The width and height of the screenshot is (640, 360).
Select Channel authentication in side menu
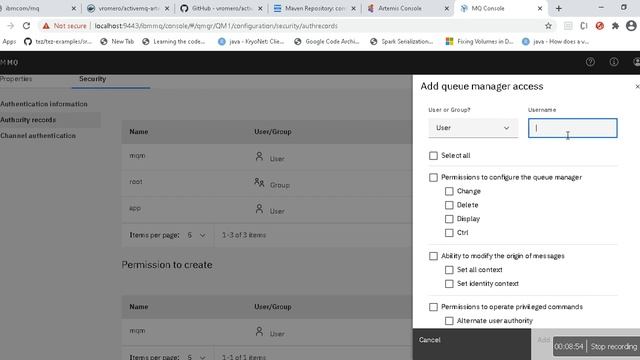click(38, 136)
